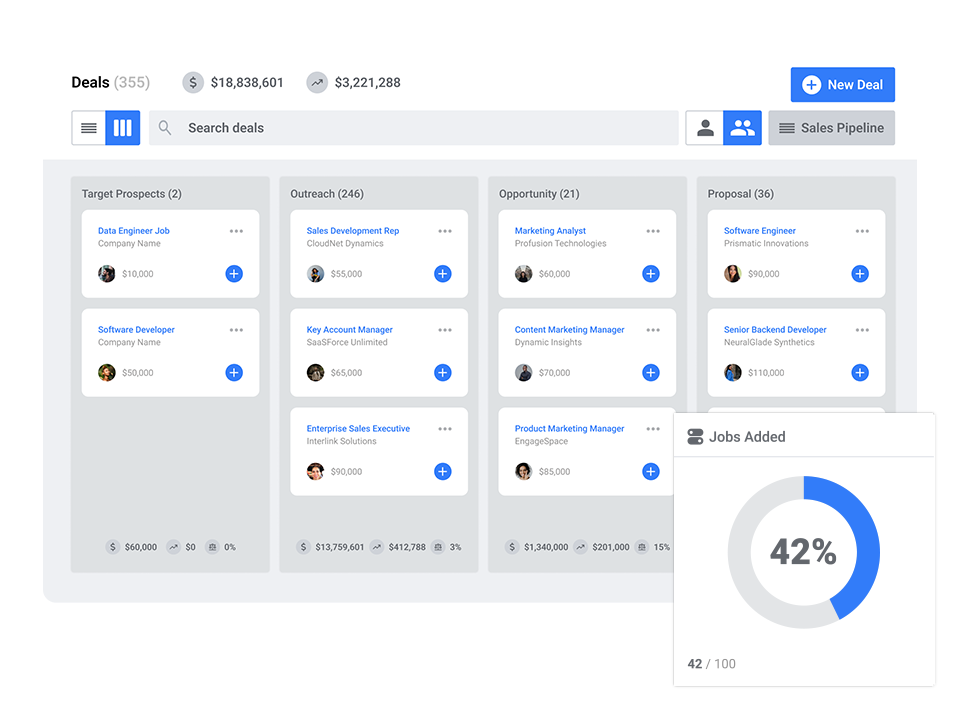Click plus icon on Product Marketing Manager card

[x=651, y=472]
